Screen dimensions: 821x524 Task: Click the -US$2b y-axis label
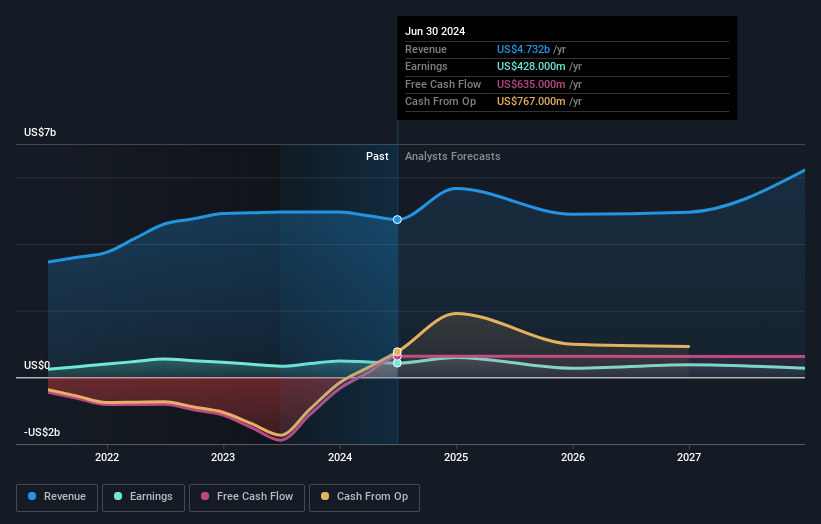point(42,432)
